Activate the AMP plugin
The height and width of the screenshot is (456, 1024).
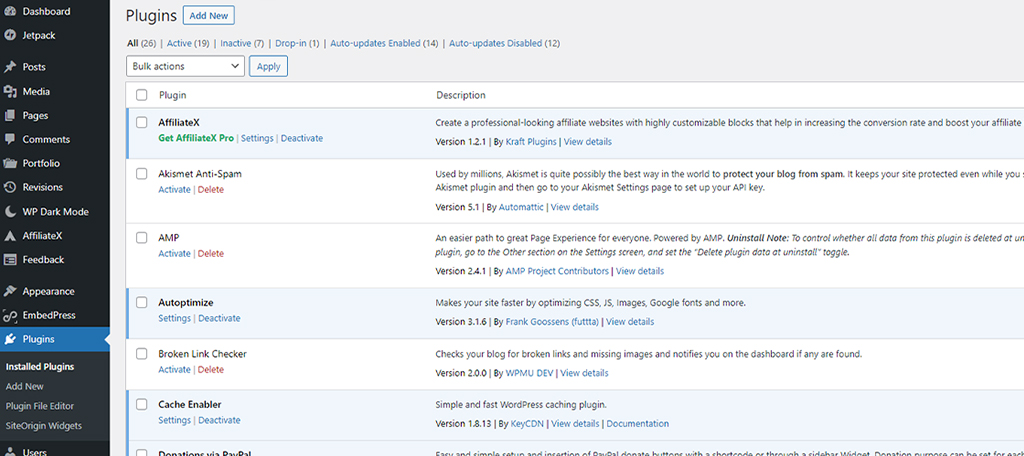coord(174,253)
